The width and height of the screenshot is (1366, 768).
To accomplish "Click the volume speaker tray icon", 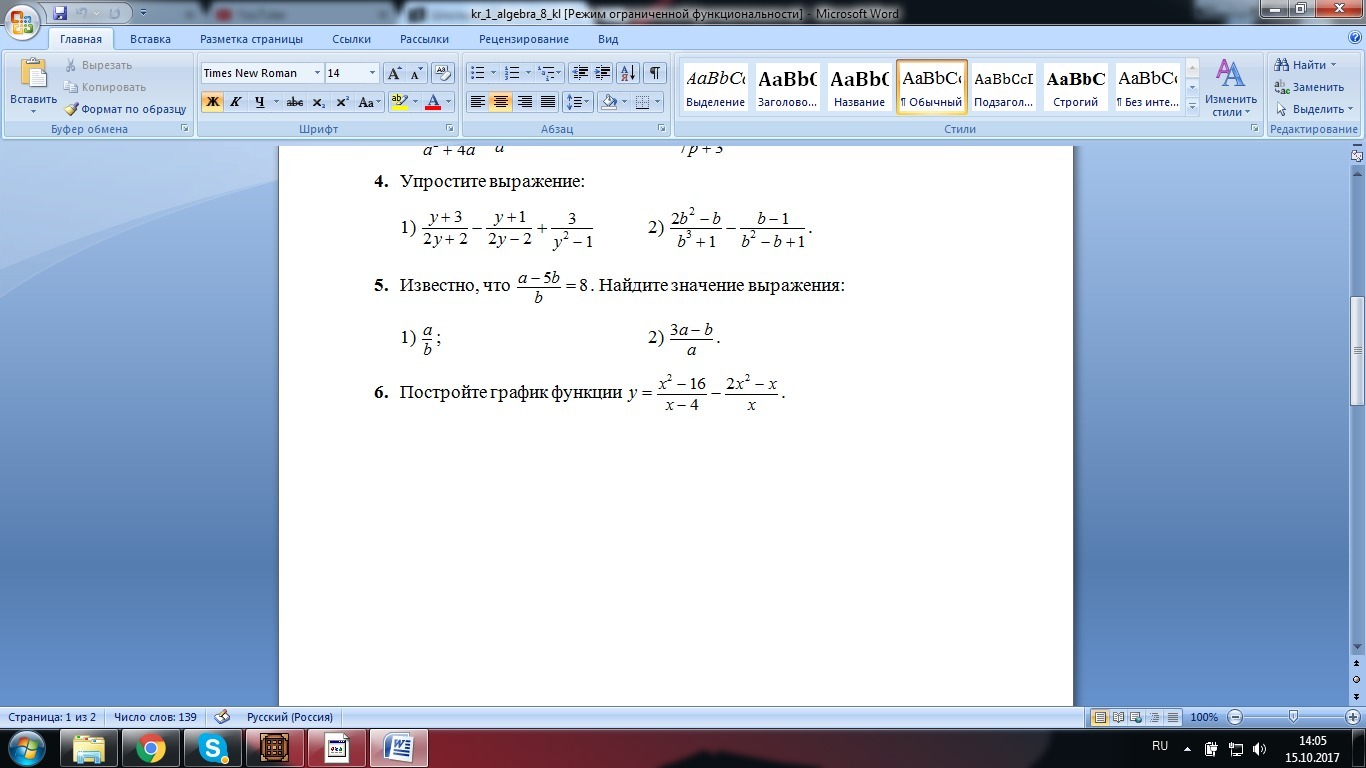I will coord(1258,748).
